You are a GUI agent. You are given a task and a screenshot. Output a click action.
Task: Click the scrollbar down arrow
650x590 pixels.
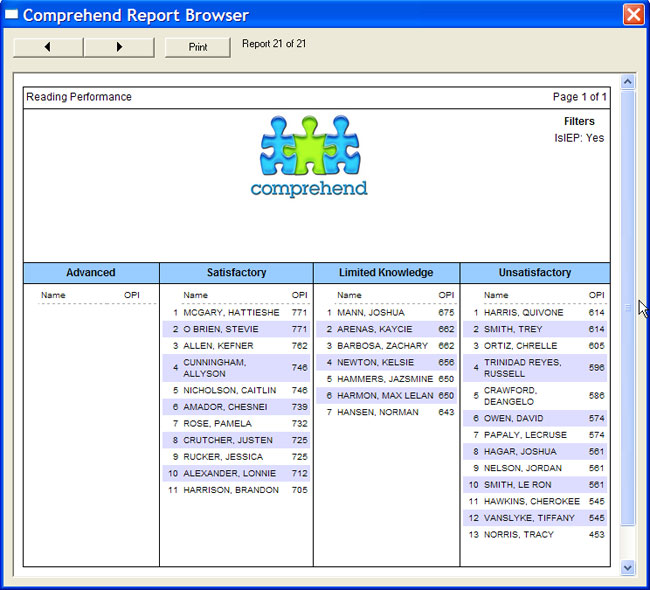point(628,567)
